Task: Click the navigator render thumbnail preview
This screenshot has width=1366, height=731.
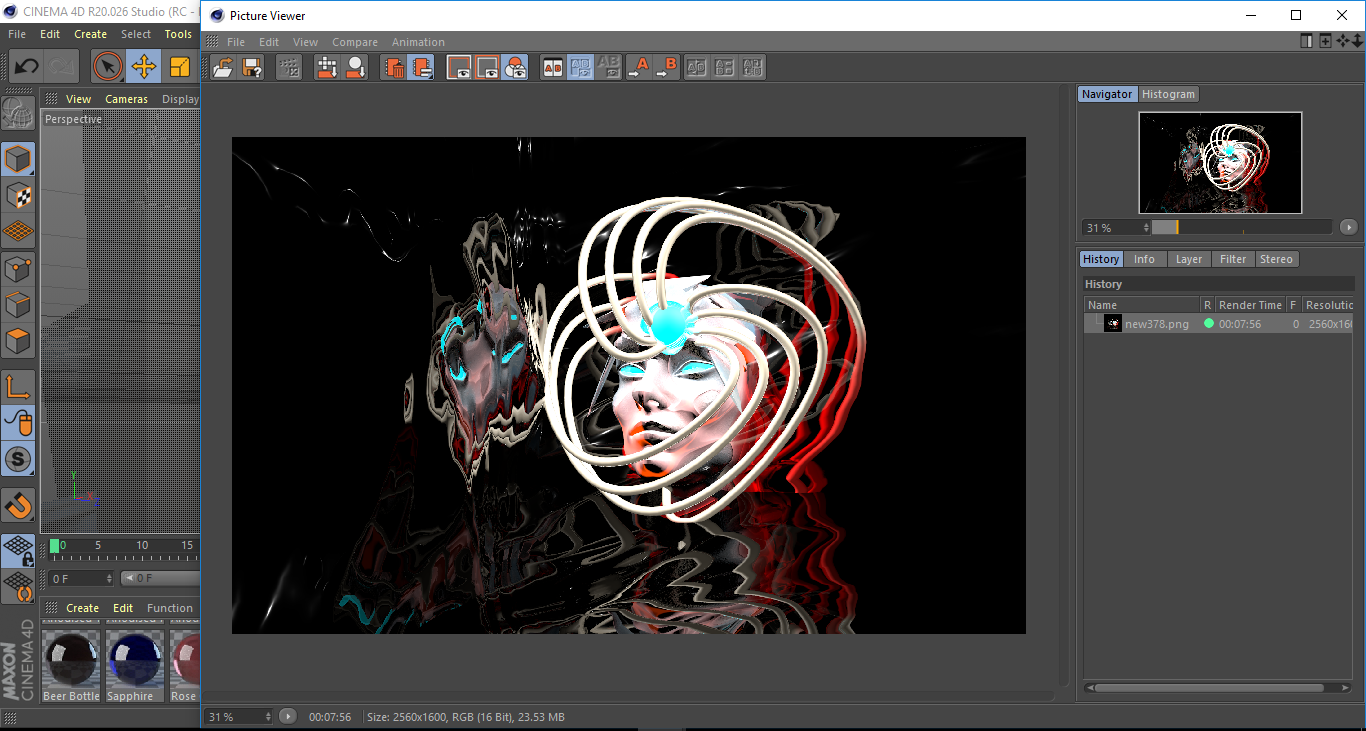Action: coord(1220,162)
